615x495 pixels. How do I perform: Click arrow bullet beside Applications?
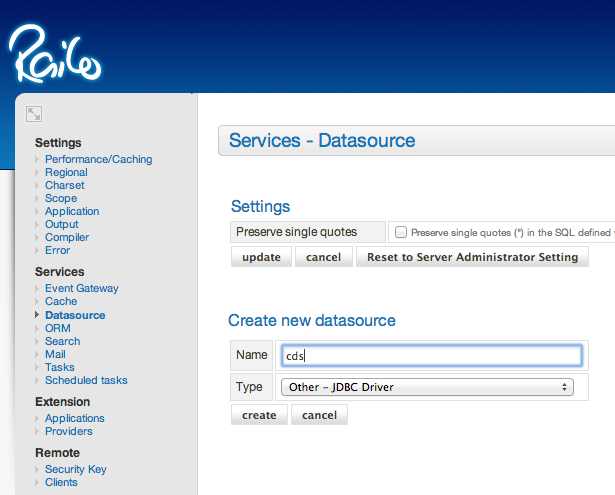tap(37, 418)
